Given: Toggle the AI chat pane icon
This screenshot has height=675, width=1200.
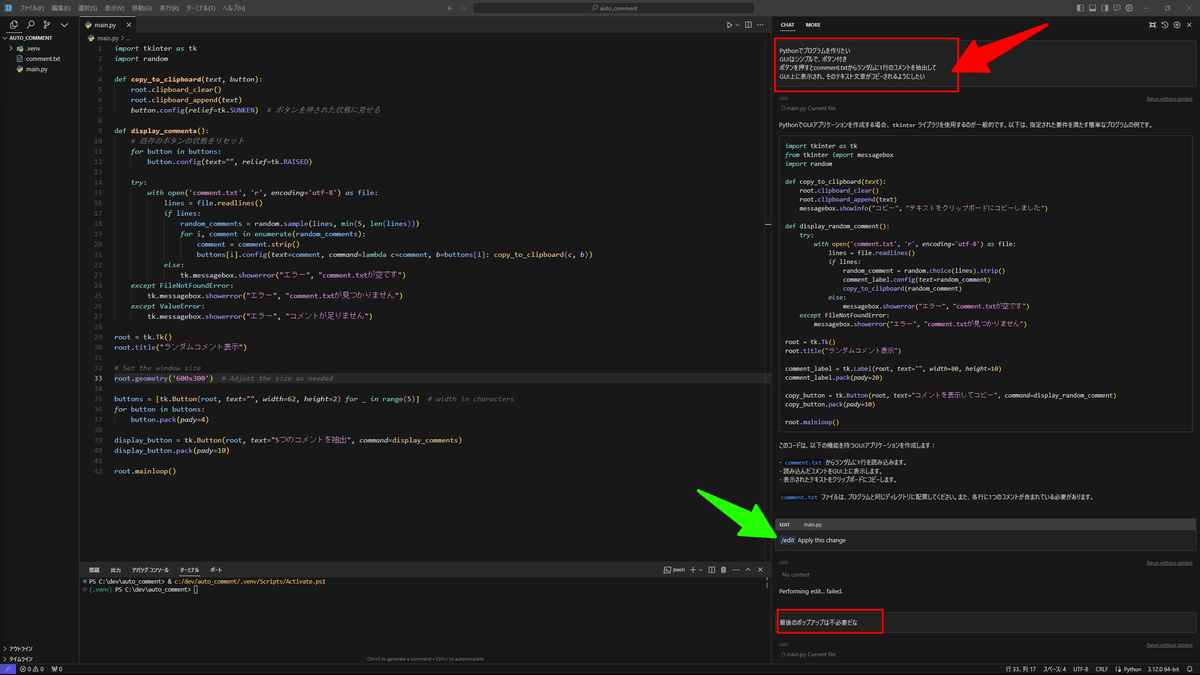Looking at the screenshot, I should [x=1117, y=8].
